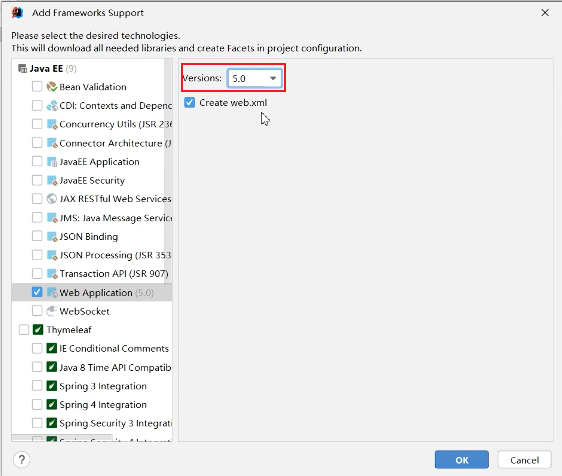
Task: Confirm with the OK button
Action: [462, 460]
